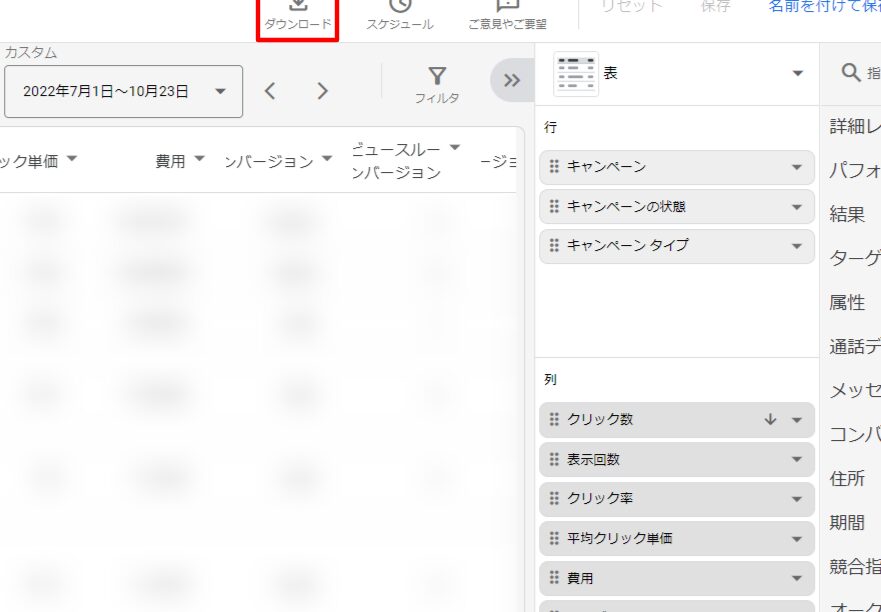Collapse the panel with double-chevron button
This screenshot has height=612, width=881.
click(512, 81)
